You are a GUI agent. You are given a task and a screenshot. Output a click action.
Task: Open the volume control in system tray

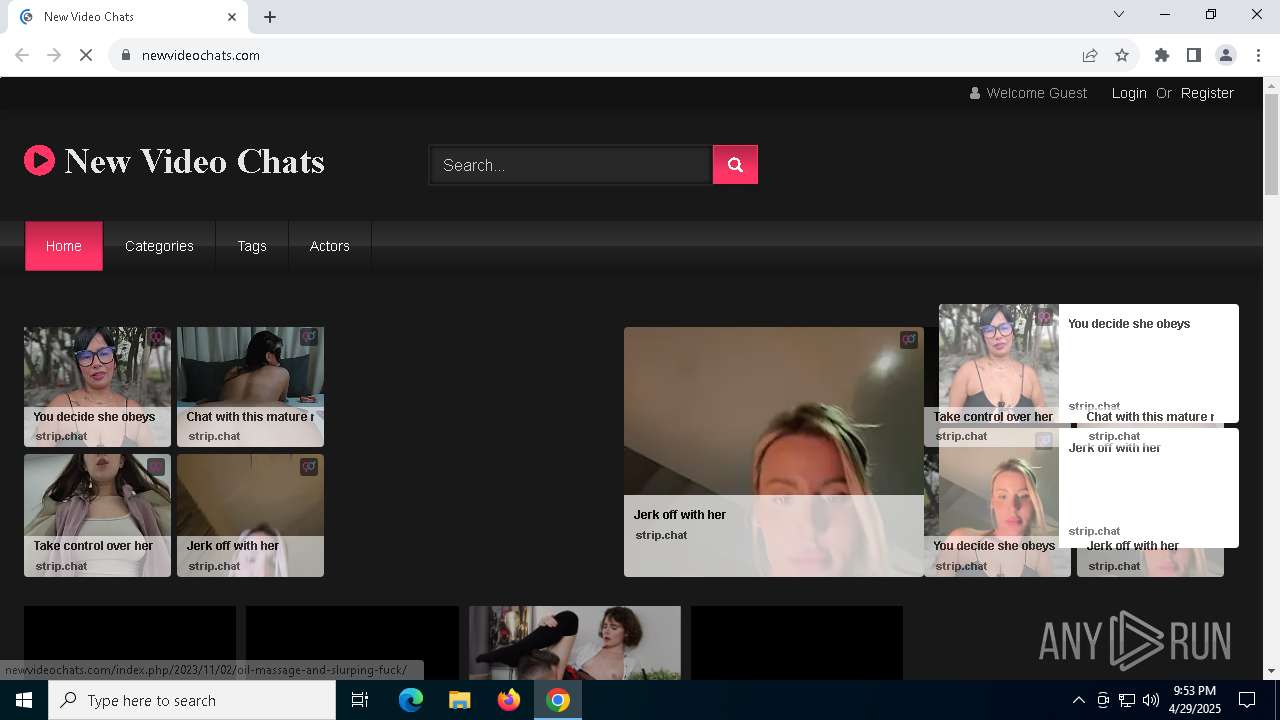1151,700
